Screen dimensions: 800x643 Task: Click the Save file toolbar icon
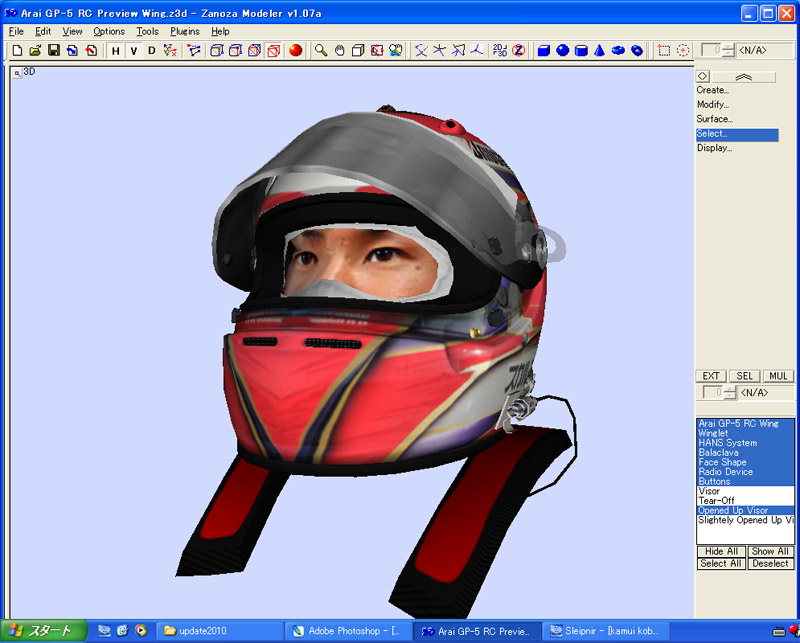click(x=54, y=50)
